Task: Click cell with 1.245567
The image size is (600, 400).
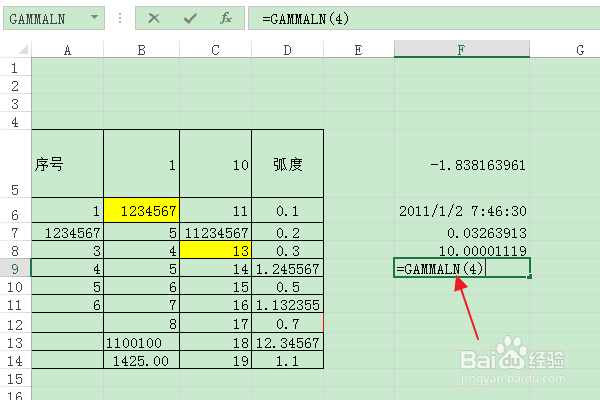Action: pos(287,268)
